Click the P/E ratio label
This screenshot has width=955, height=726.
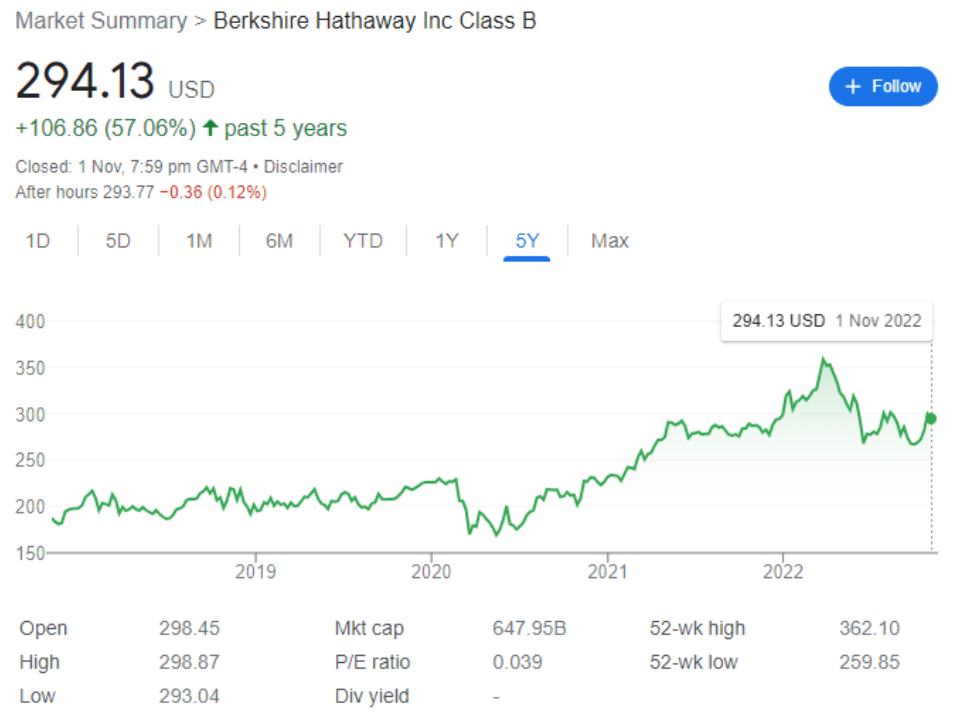(372, 662)
